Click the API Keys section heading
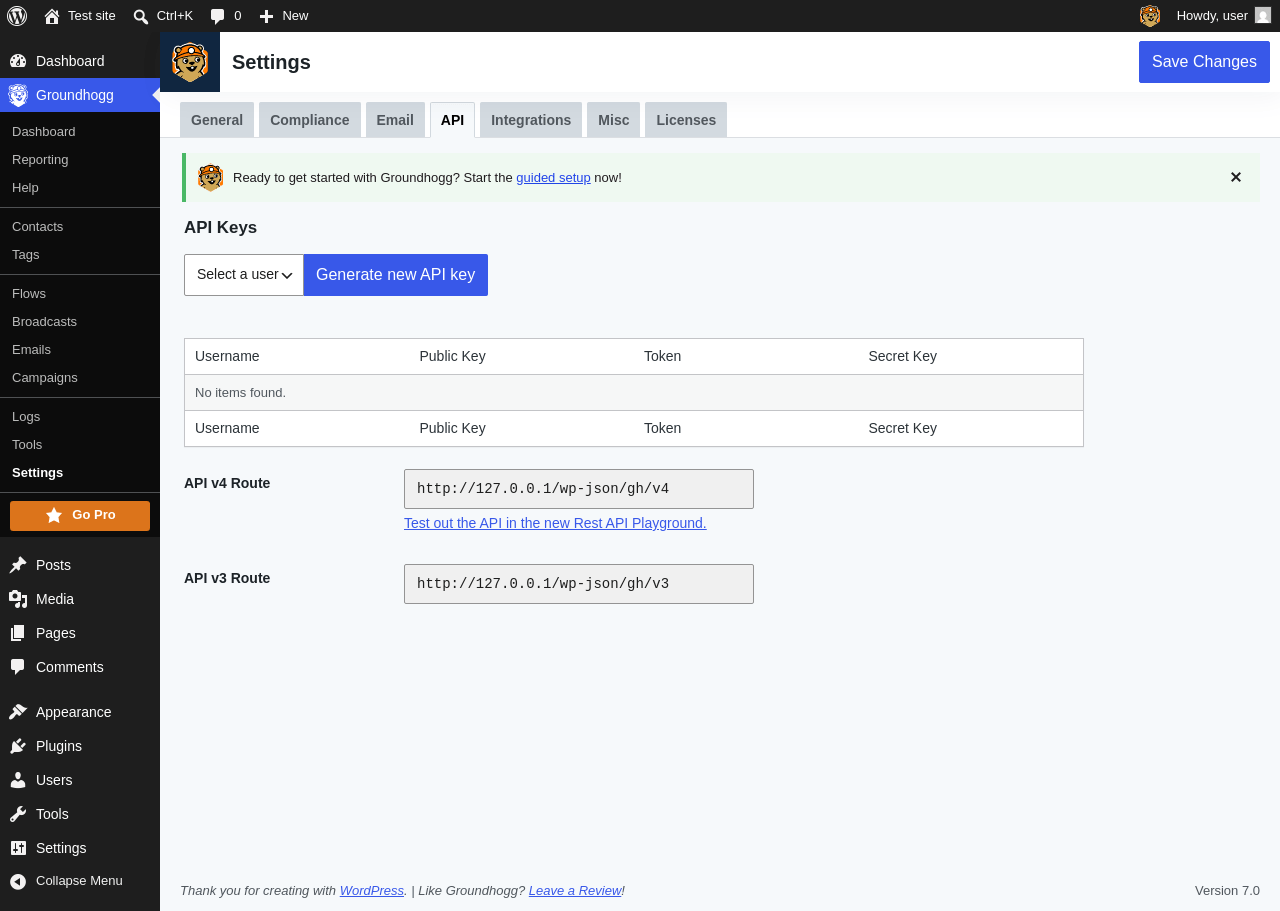 (220, 228)
